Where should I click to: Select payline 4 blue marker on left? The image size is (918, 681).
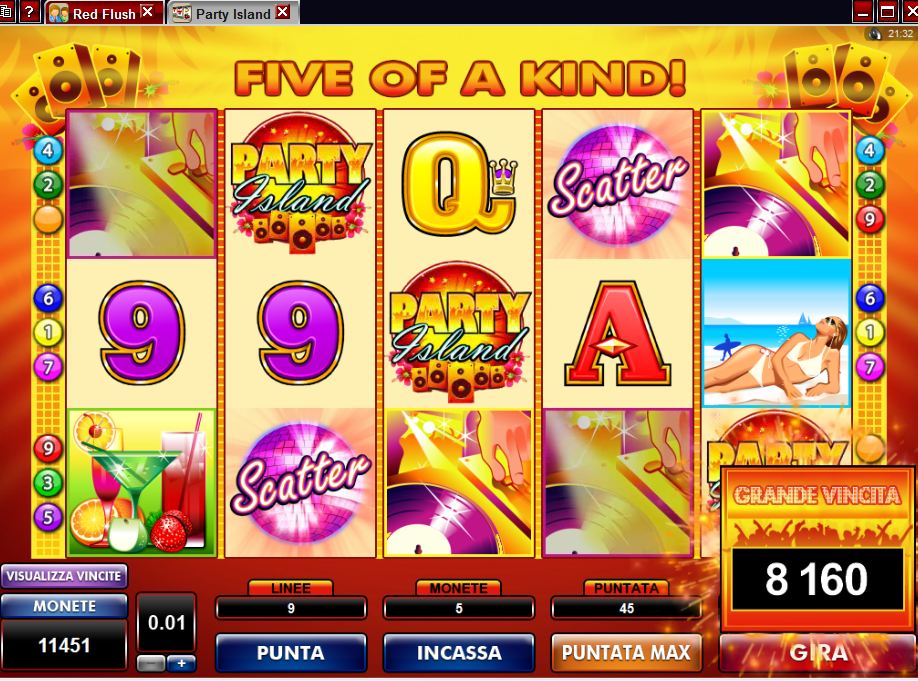(47, 150)
